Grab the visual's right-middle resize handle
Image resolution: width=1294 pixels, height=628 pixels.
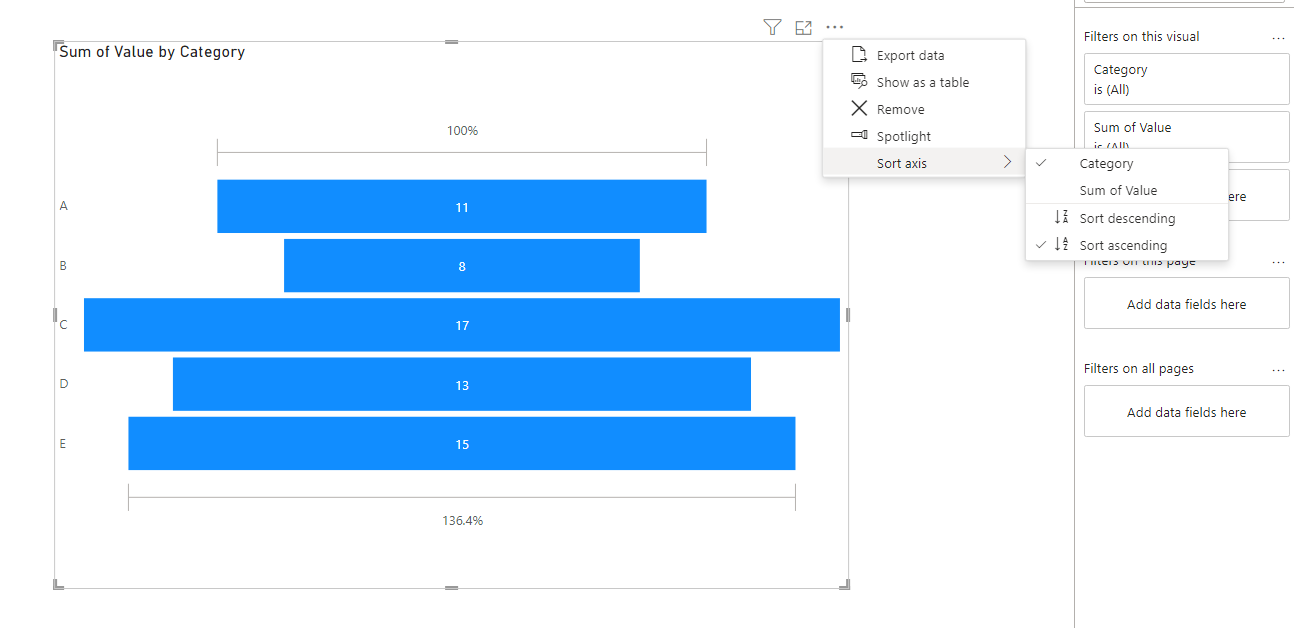(848, 315)
